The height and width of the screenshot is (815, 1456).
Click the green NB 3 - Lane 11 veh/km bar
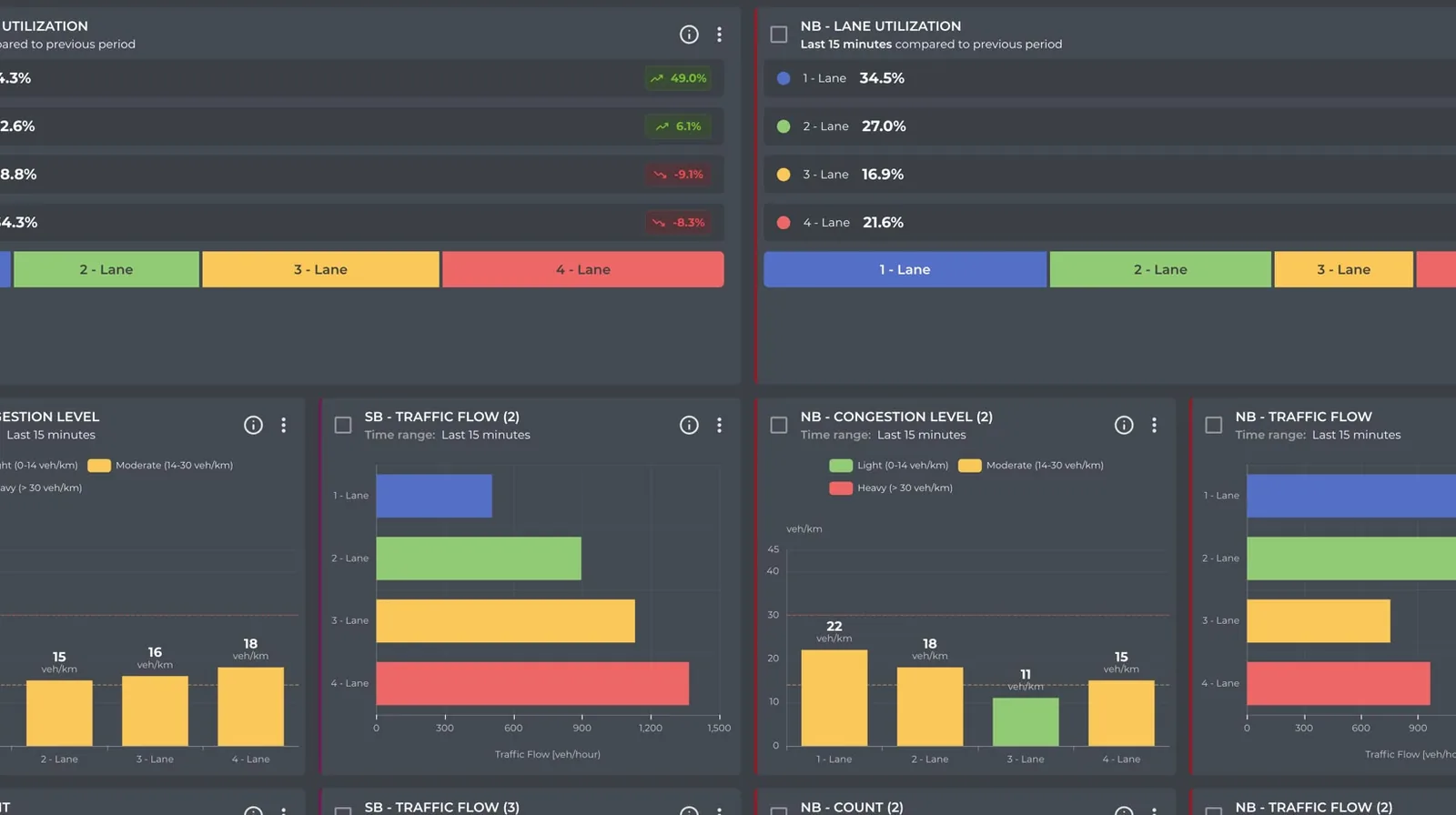pos(1026,721)
